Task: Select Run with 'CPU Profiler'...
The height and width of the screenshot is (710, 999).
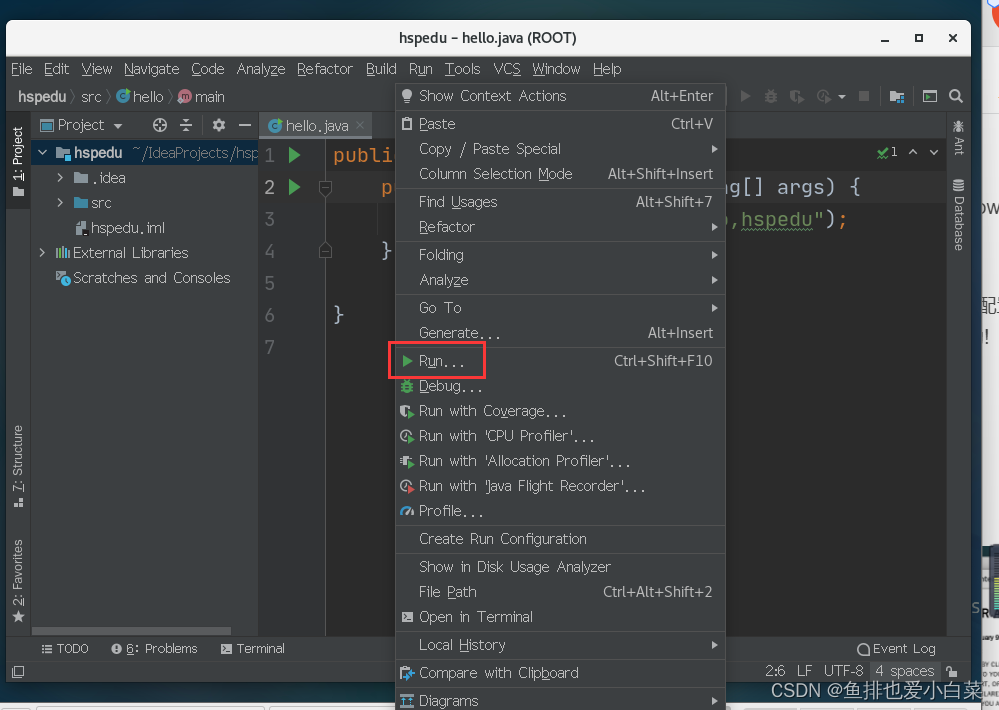Action: pyautogui.click(x=560, y=436)
